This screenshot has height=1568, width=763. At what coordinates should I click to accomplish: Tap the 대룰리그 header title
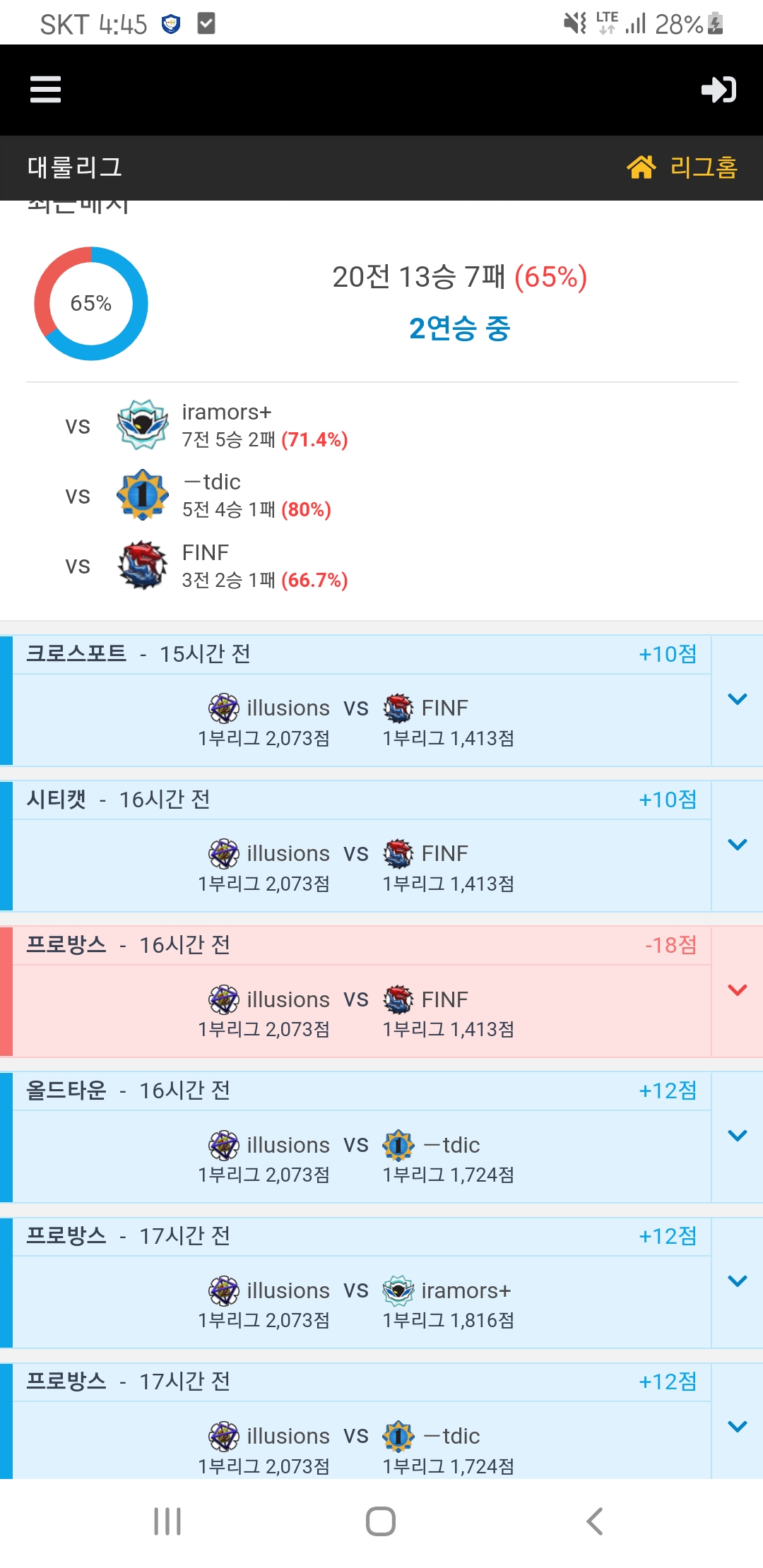[x=75, y=167]
